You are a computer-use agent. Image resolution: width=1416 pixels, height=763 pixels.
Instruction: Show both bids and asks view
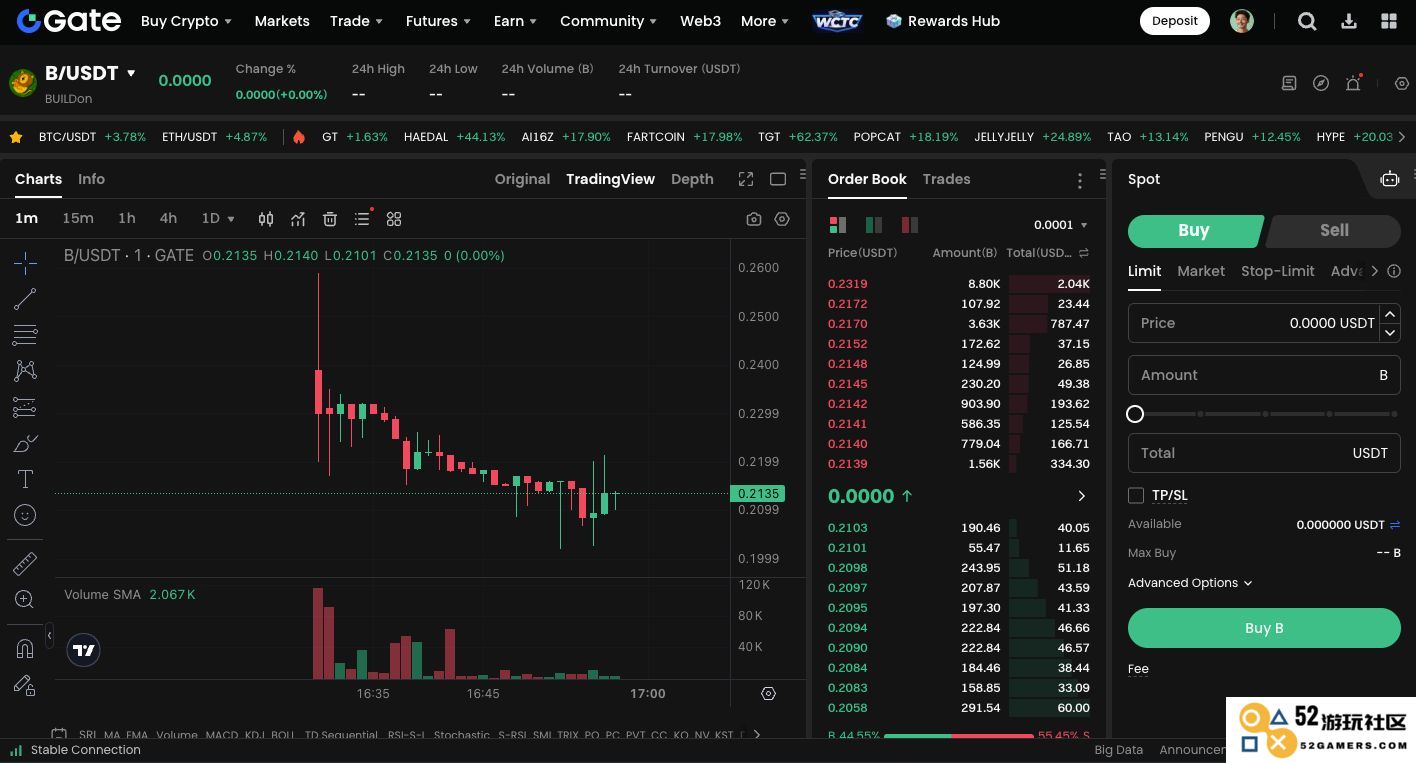(838, 225)
